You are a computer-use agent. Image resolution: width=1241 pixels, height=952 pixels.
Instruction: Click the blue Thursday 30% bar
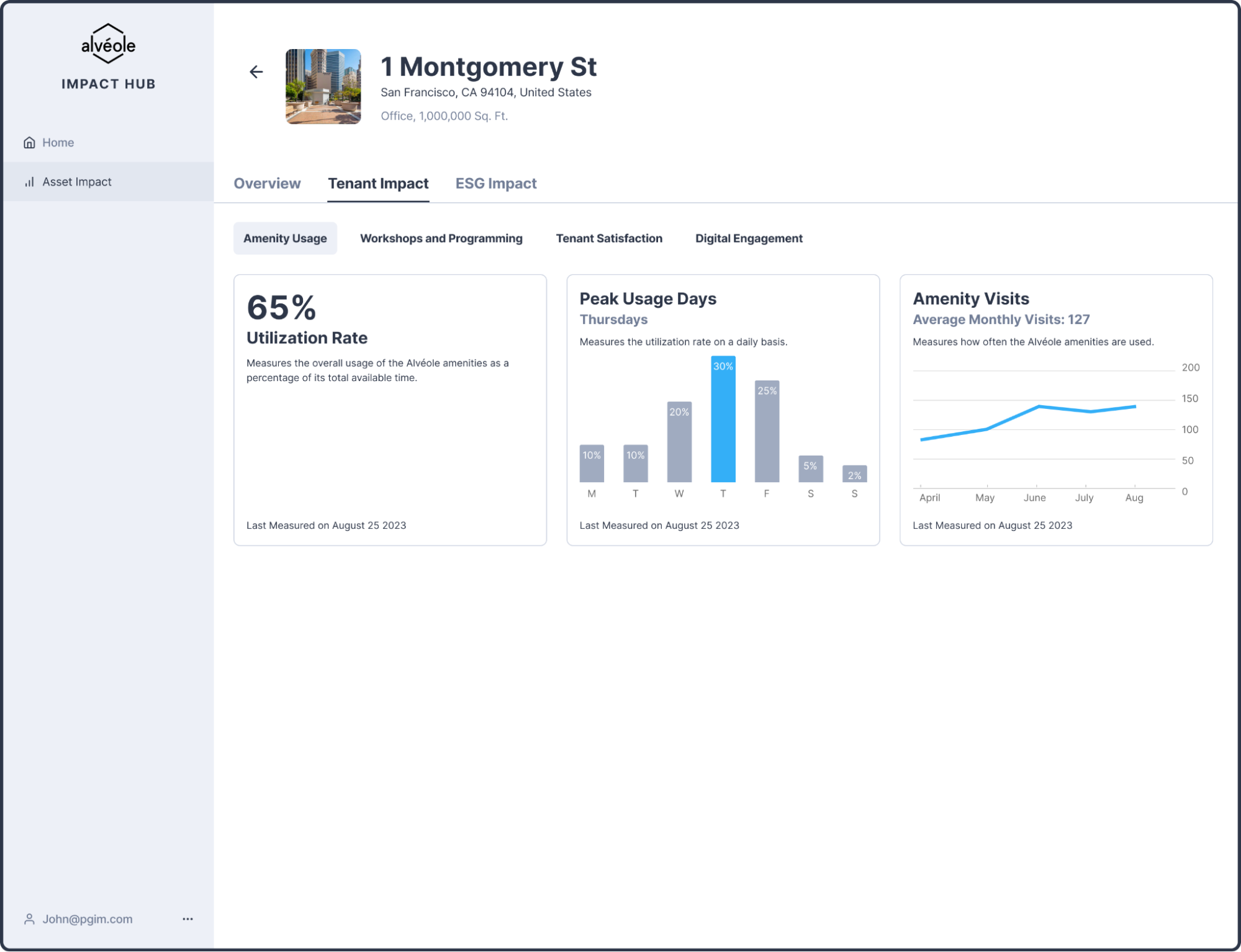click(x=723, y=422)
